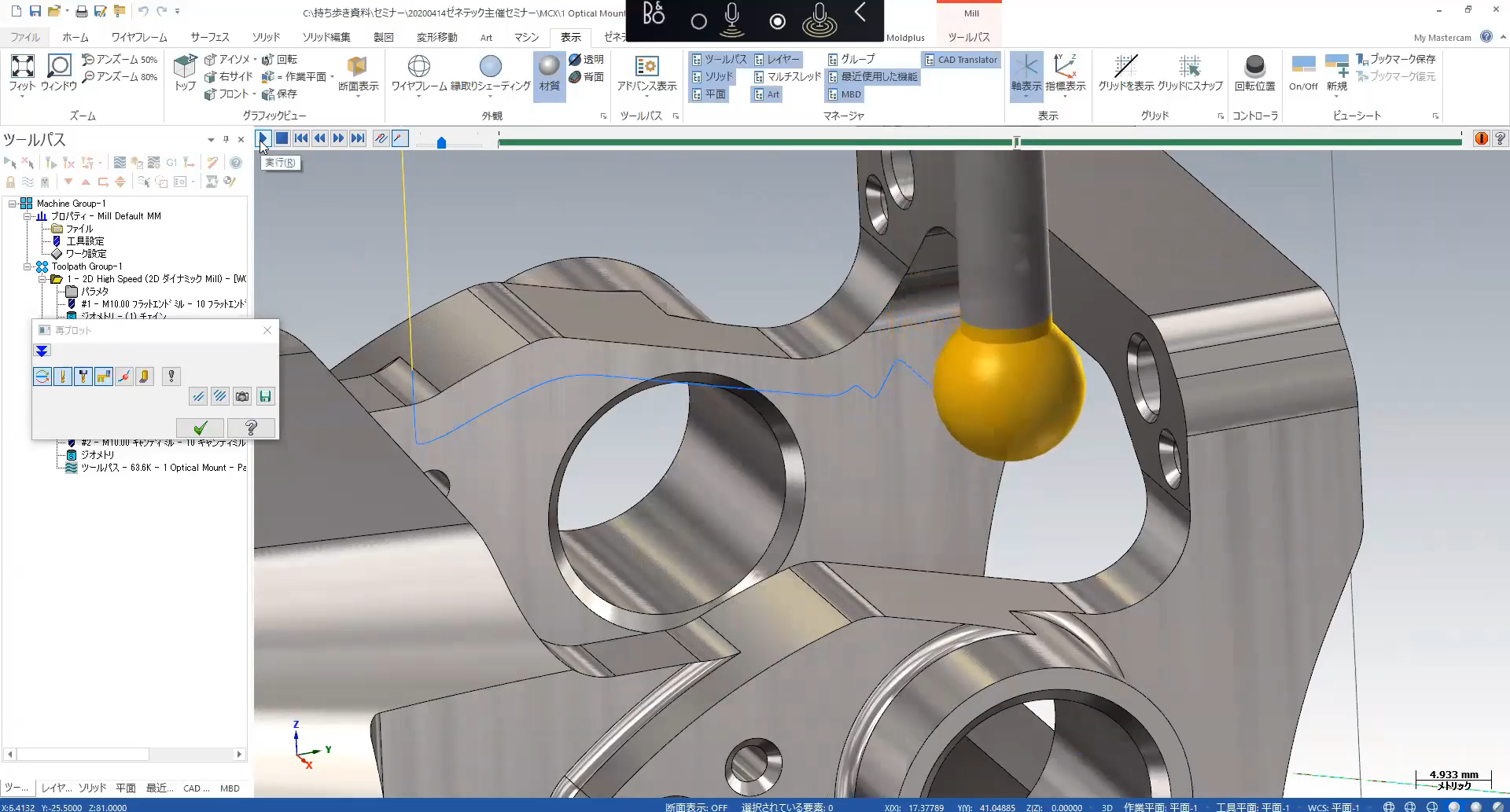The width and height of the screenshot is (1510, 812).
Task: Click the backplot Play (実行) button
Action: tap(263, 138)
